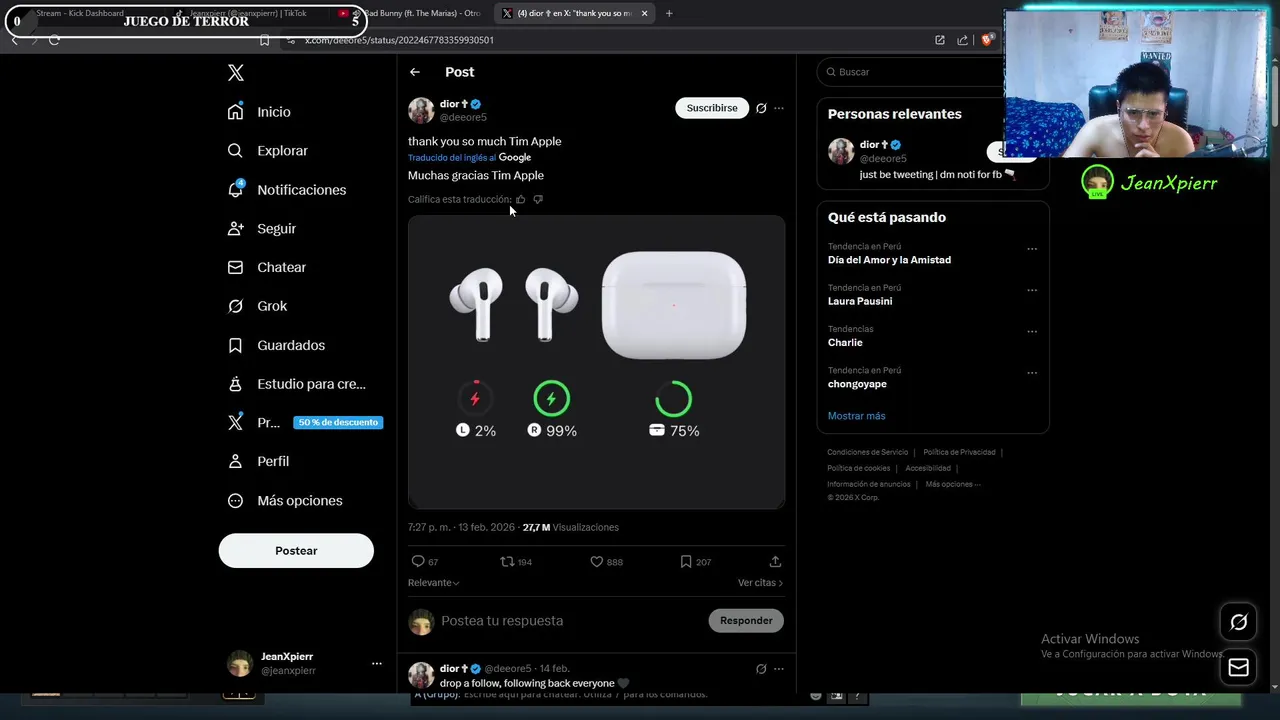Open Charlie trend

click(845, 343)
